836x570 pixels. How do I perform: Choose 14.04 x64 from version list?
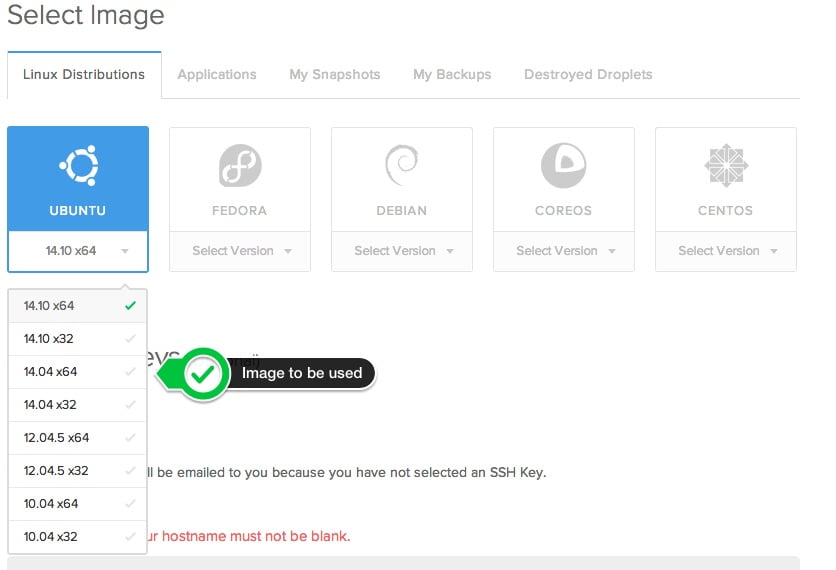click(x=77, y=372)
